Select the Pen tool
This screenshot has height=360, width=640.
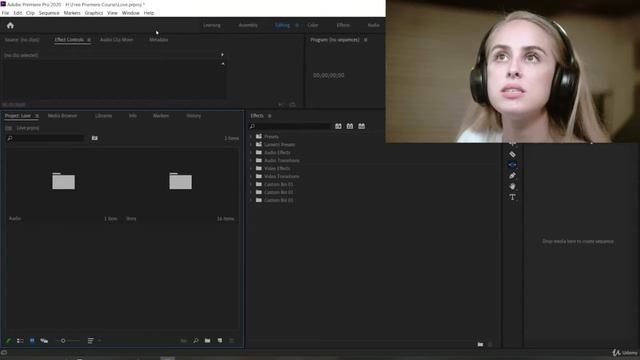(512, 176)
